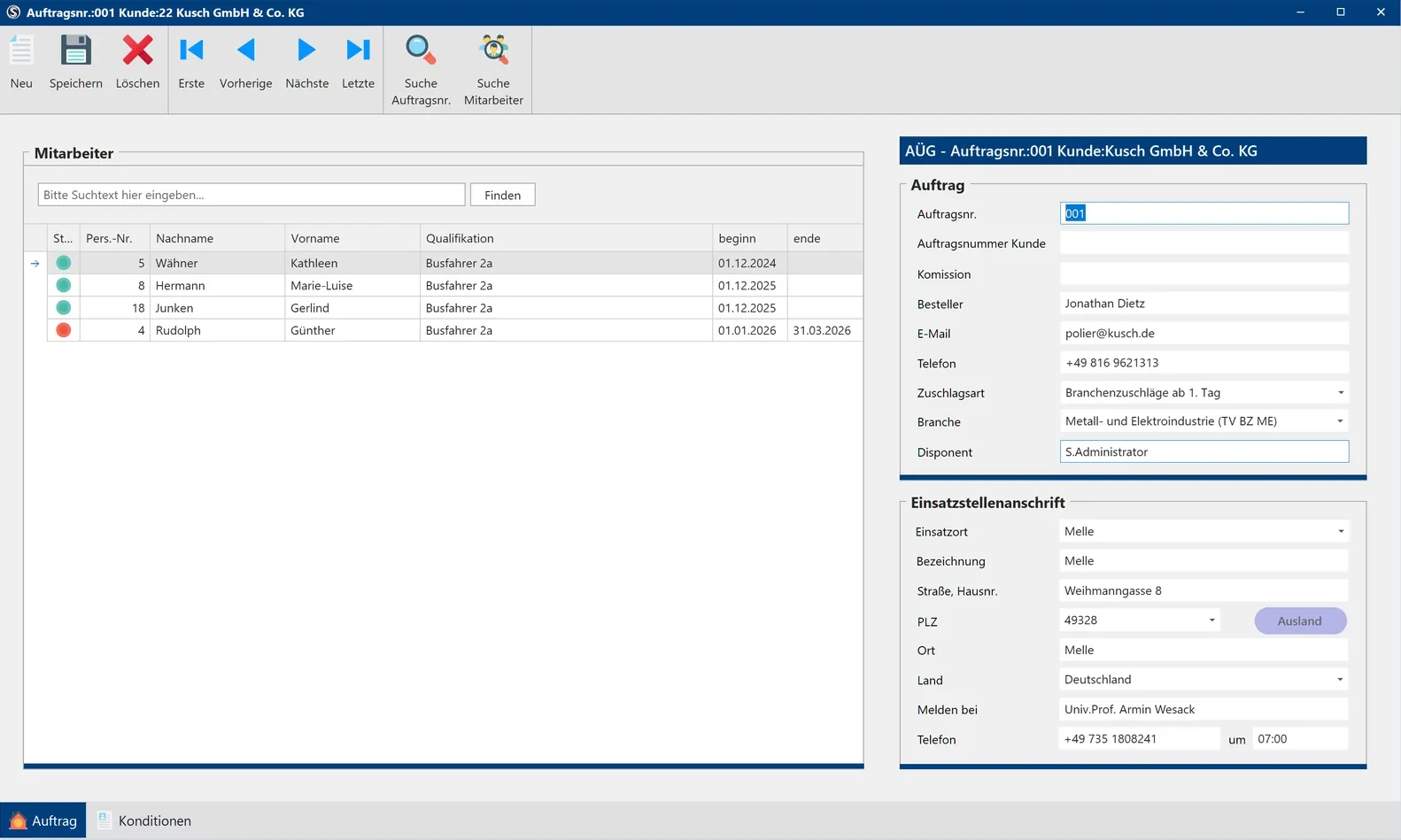This screenshot has width=1401, height=840.
Task: Delete the order via Löschen
Action: (137, 62)
